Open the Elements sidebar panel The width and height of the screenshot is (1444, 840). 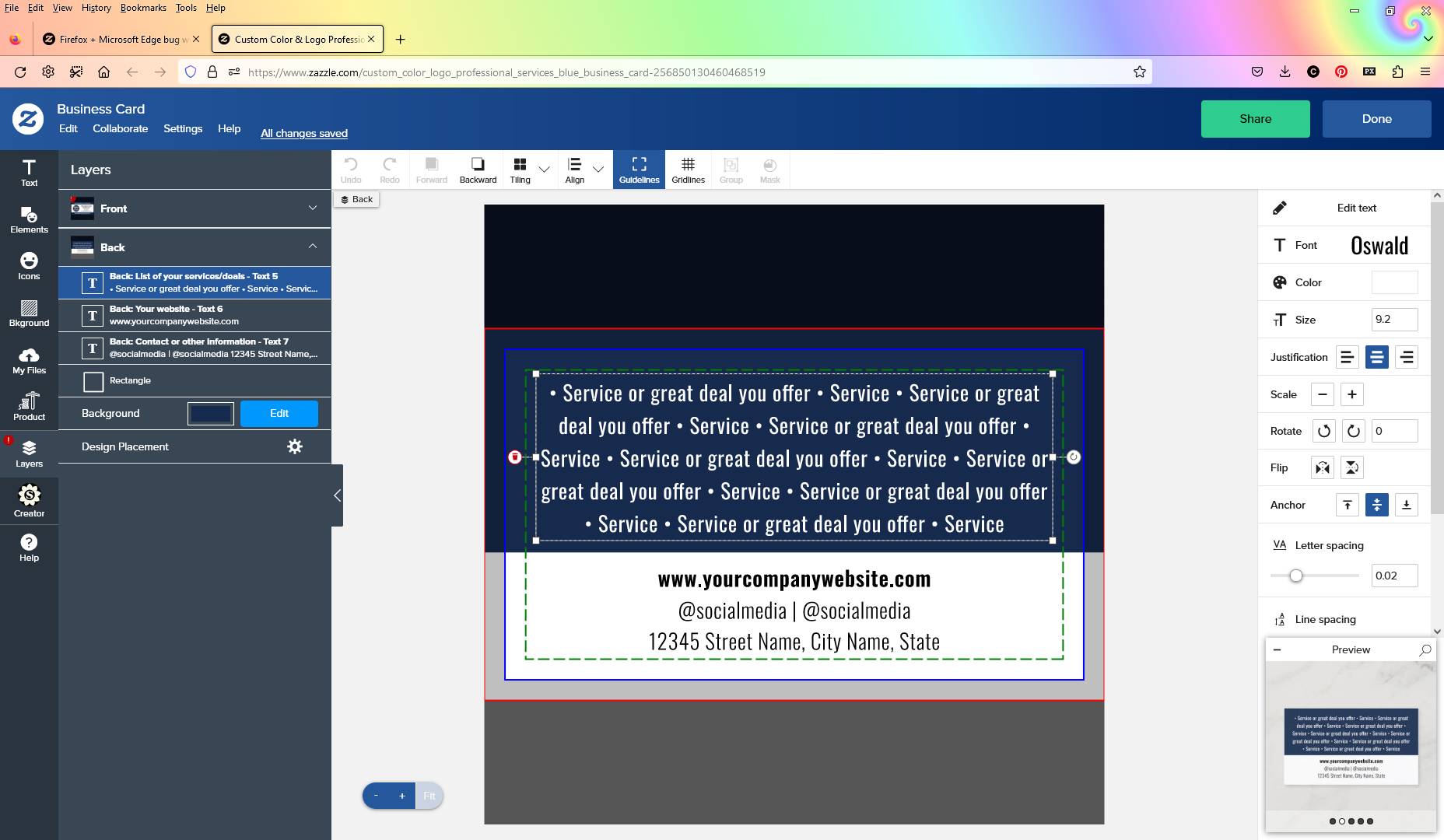click(29, 220)
